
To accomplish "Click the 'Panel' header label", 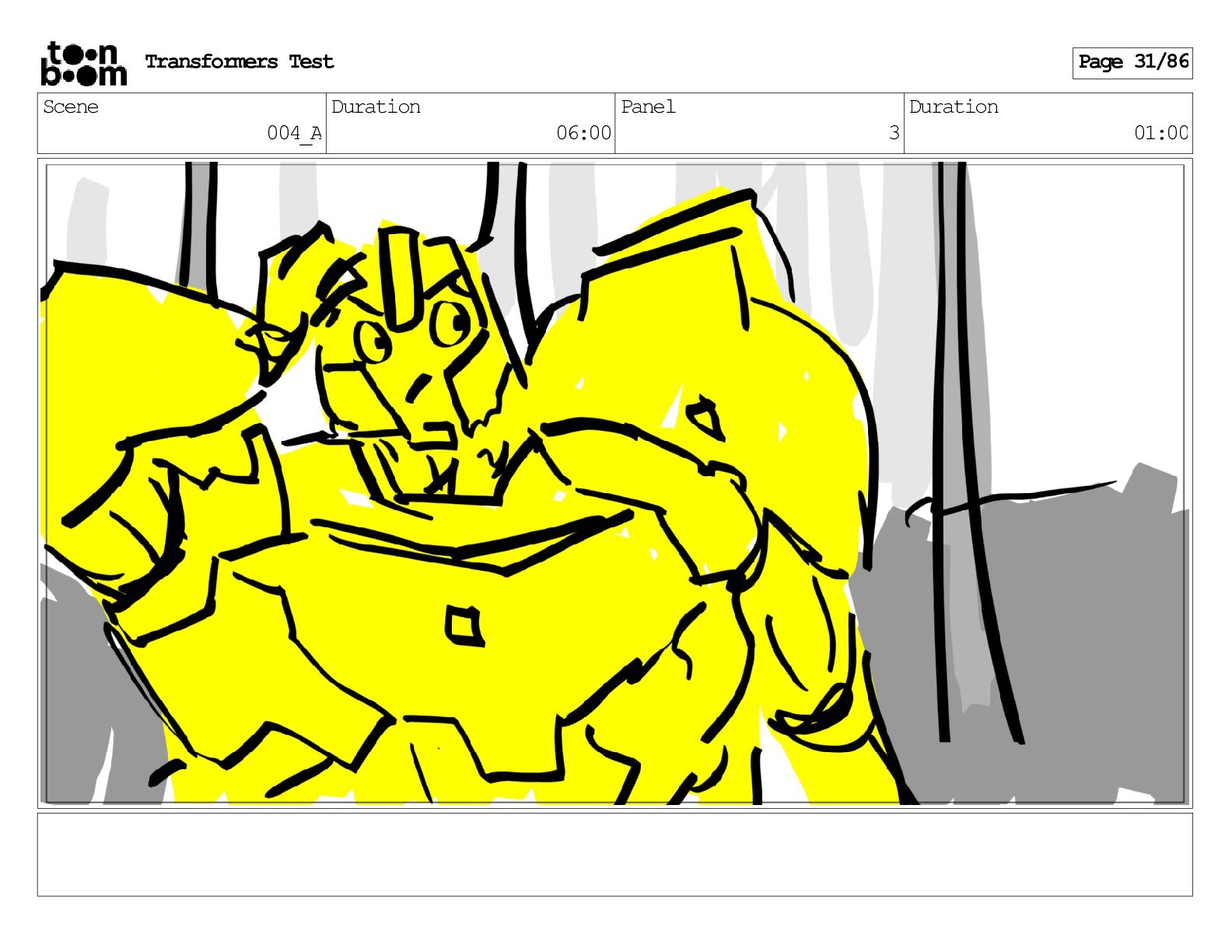I will [648, 107].
